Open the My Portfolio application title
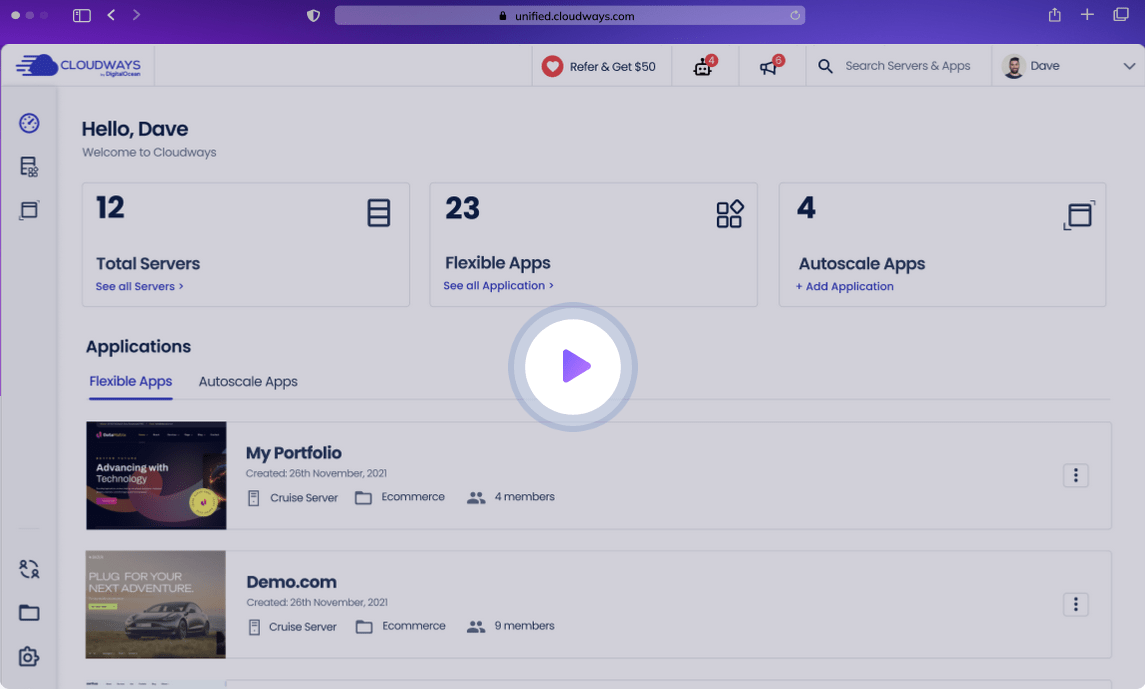 (x=294, y=453)
